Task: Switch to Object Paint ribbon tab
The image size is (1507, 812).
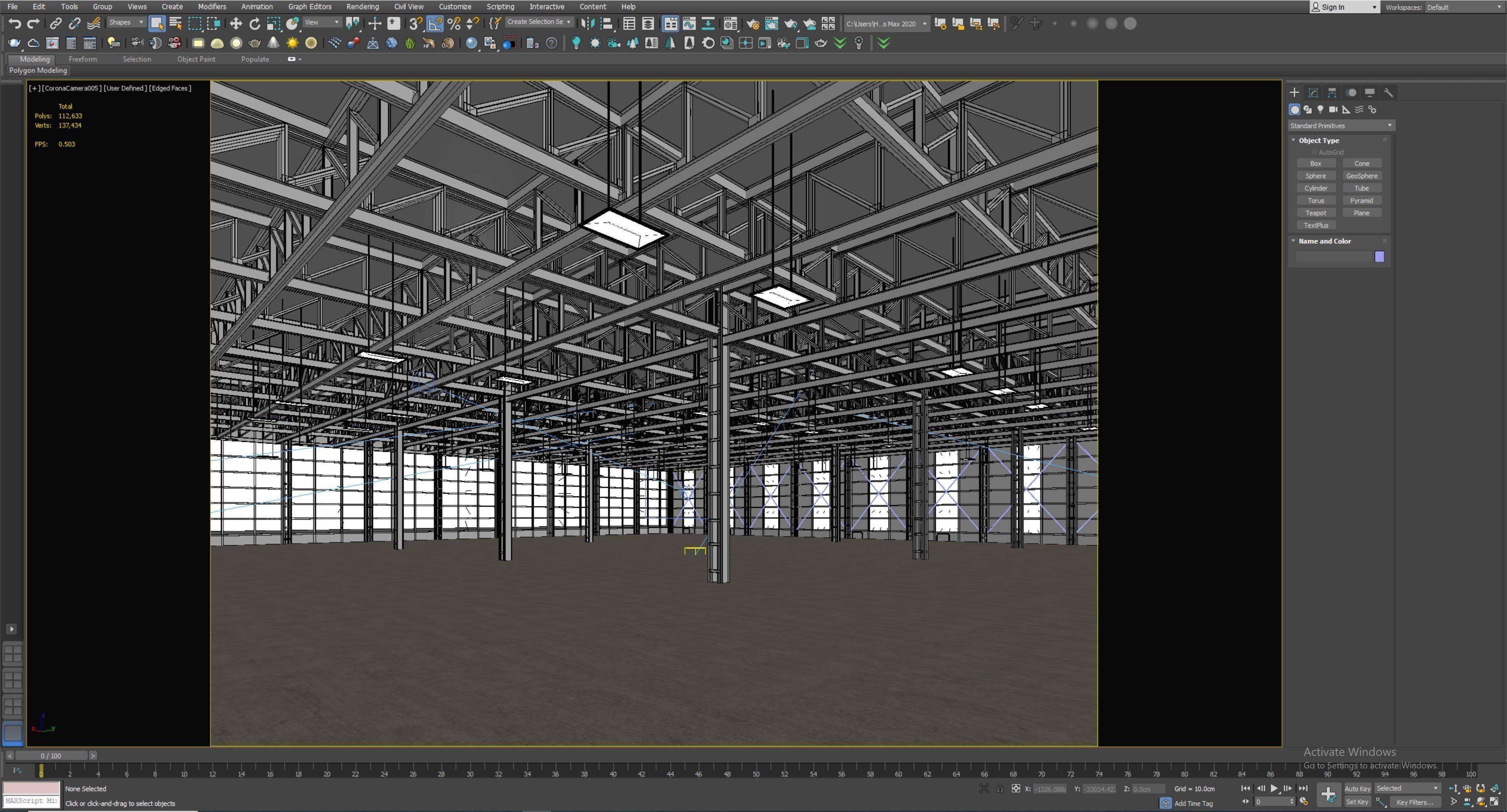Action: click(x=196, y=59)
